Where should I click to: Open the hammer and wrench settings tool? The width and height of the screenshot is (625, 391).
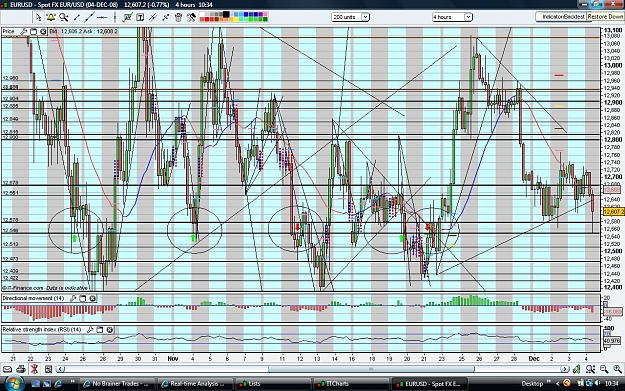(191, 17)
